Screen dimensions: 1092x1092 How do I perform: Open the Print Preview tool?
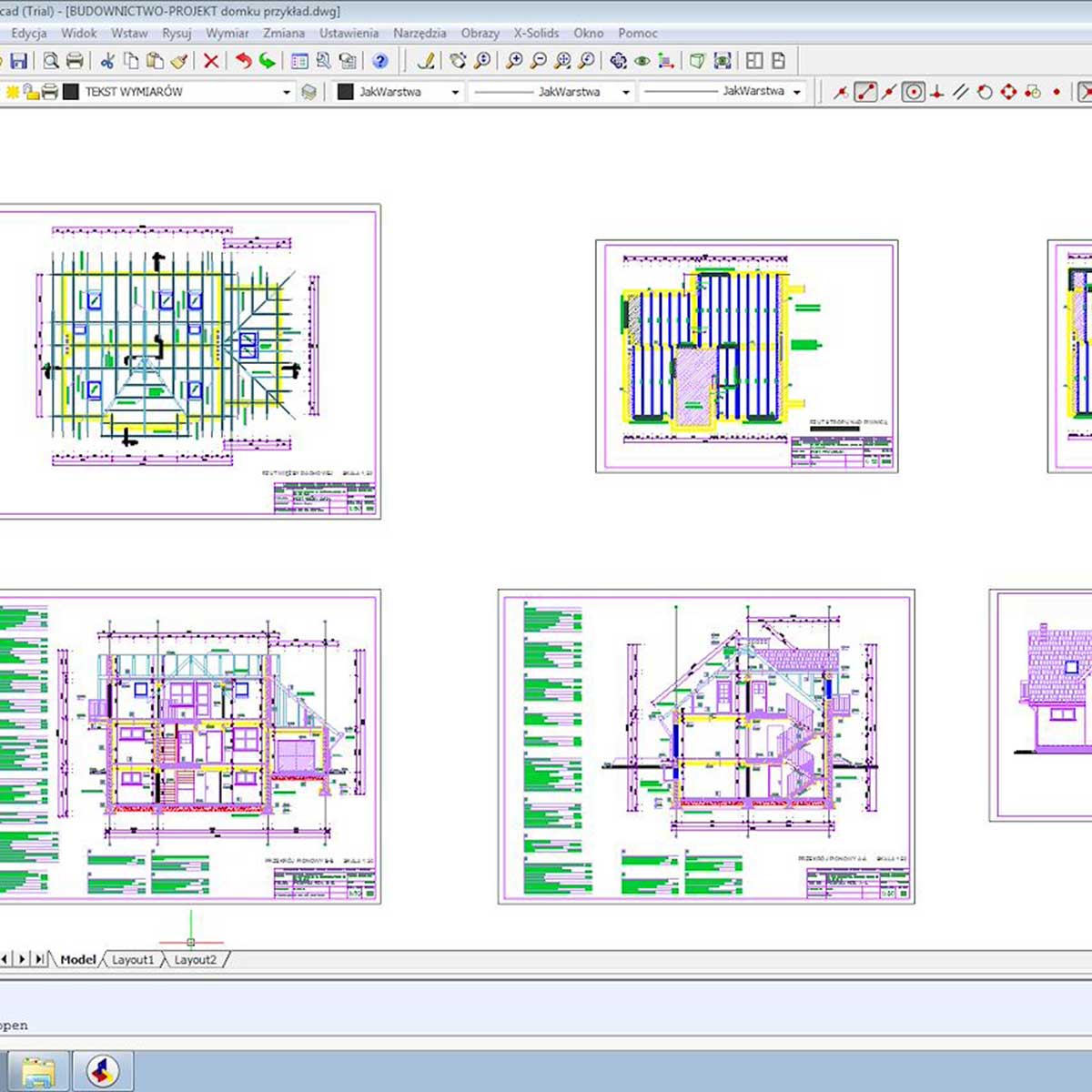53,60
